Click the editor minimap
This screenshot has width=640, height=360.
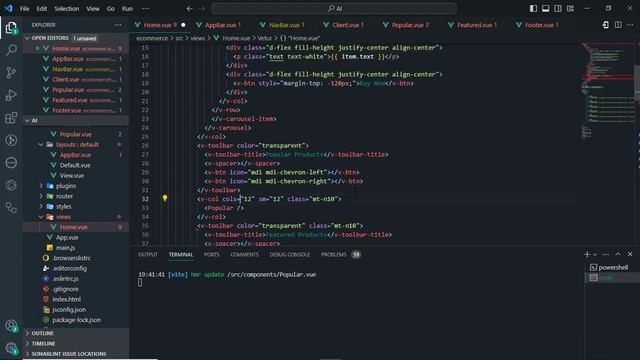pos(608,90)
